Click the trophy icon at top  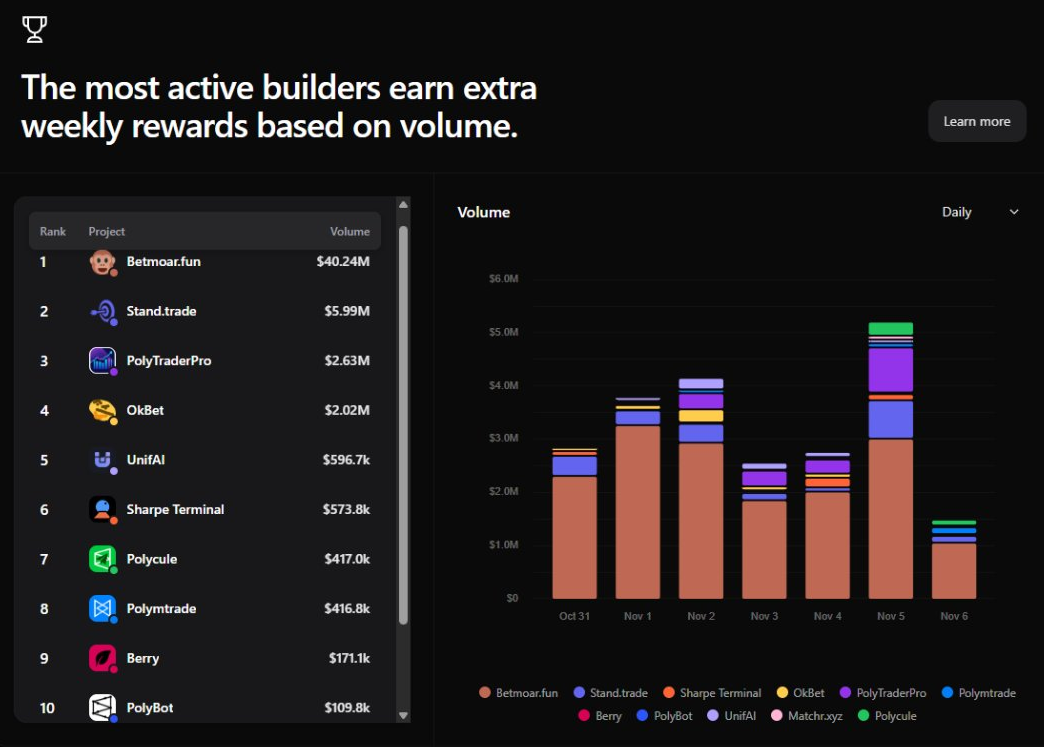click(x=34, y=30)
